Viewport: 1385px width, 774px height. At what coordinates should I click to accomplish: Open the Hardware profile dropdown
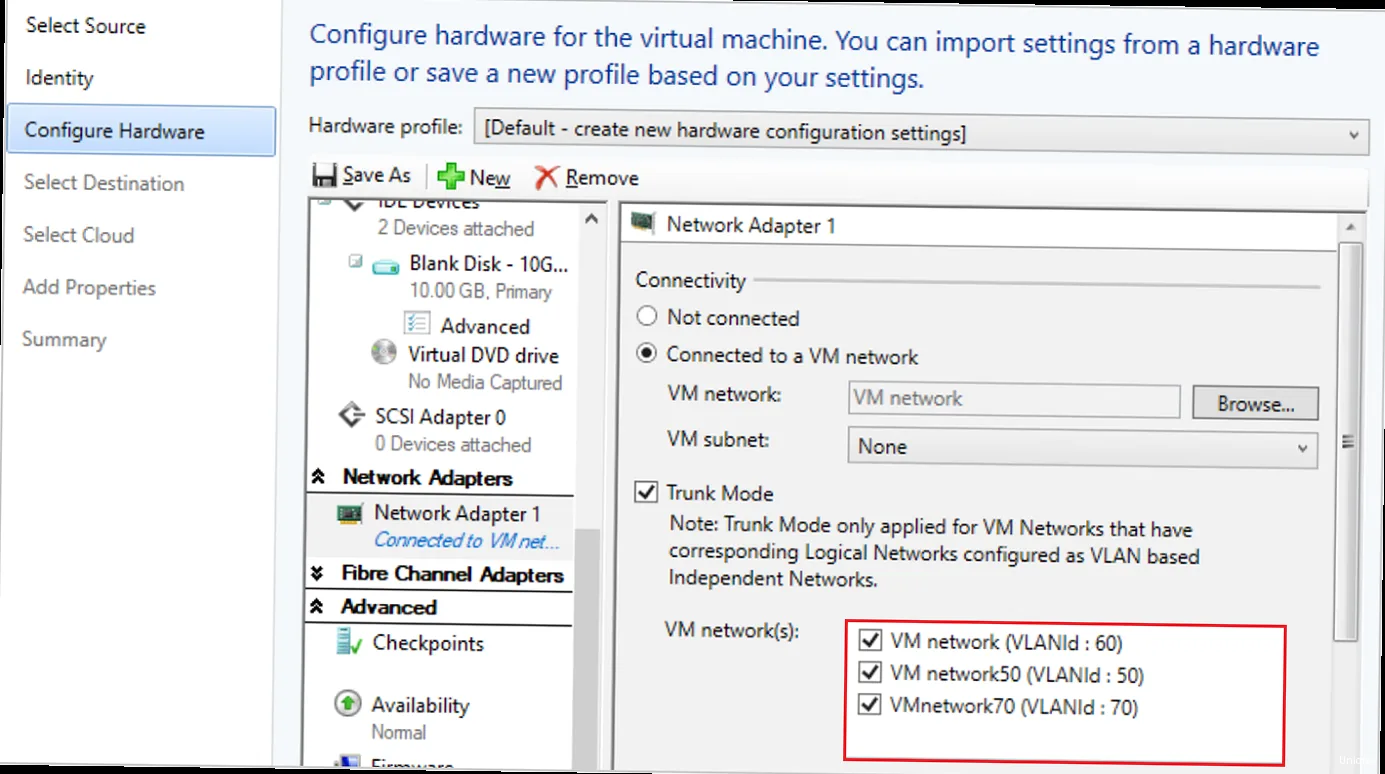click(x=1355, y=136)
